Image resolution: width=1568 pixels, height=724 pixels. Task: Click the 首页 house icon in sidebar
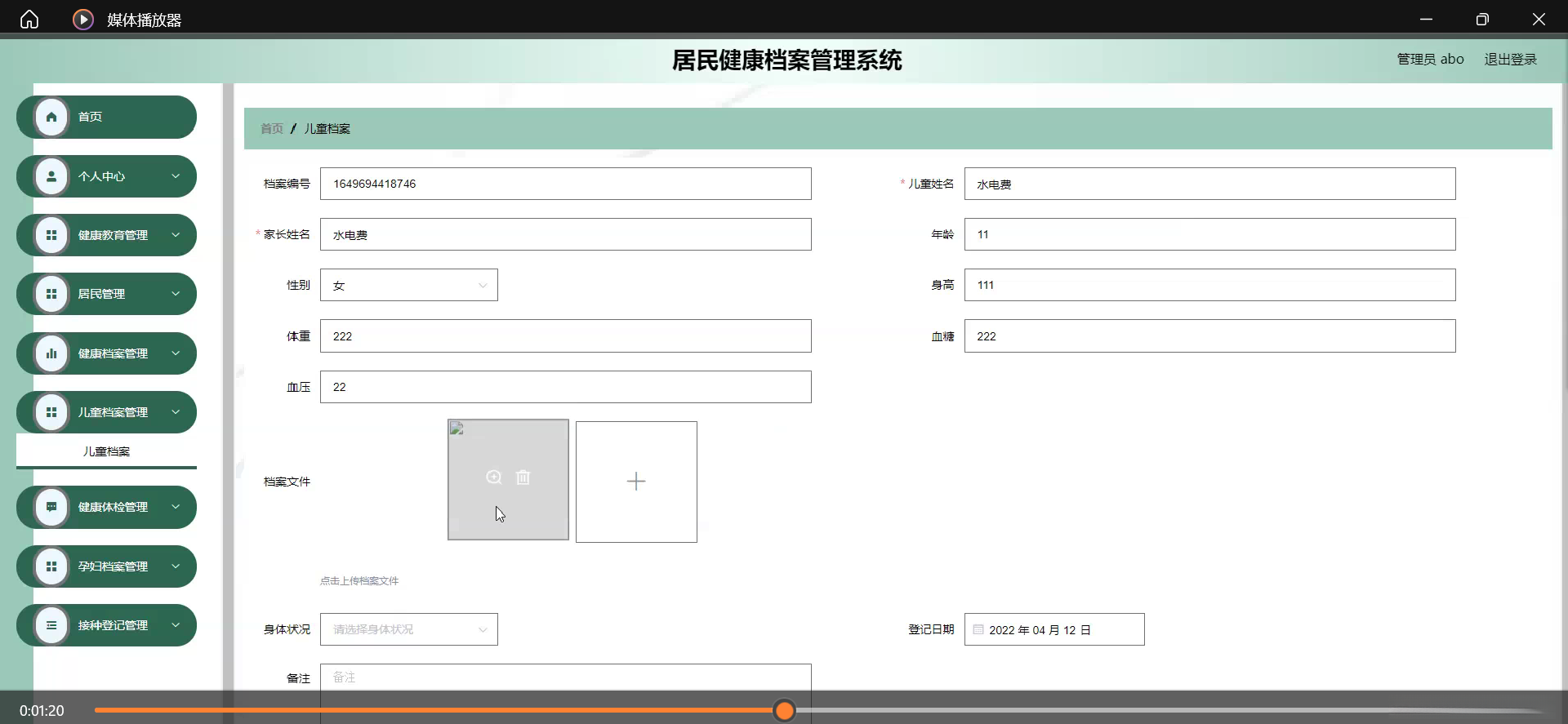tap(51, 117)
